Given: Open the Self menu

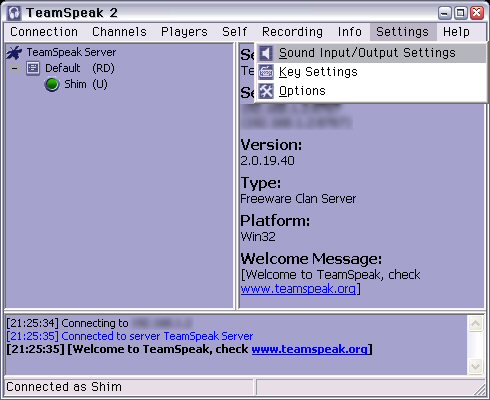Looking at the screenshot, I should pyautogui.click(x=235, y=32).
